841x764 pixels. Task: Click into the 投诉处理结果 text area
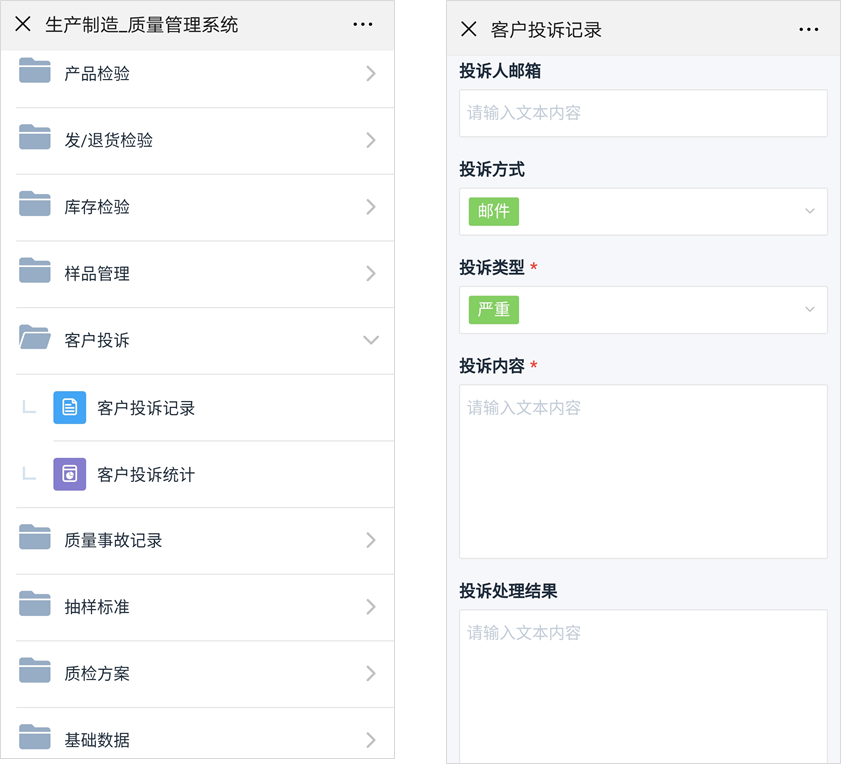point(643,686)
